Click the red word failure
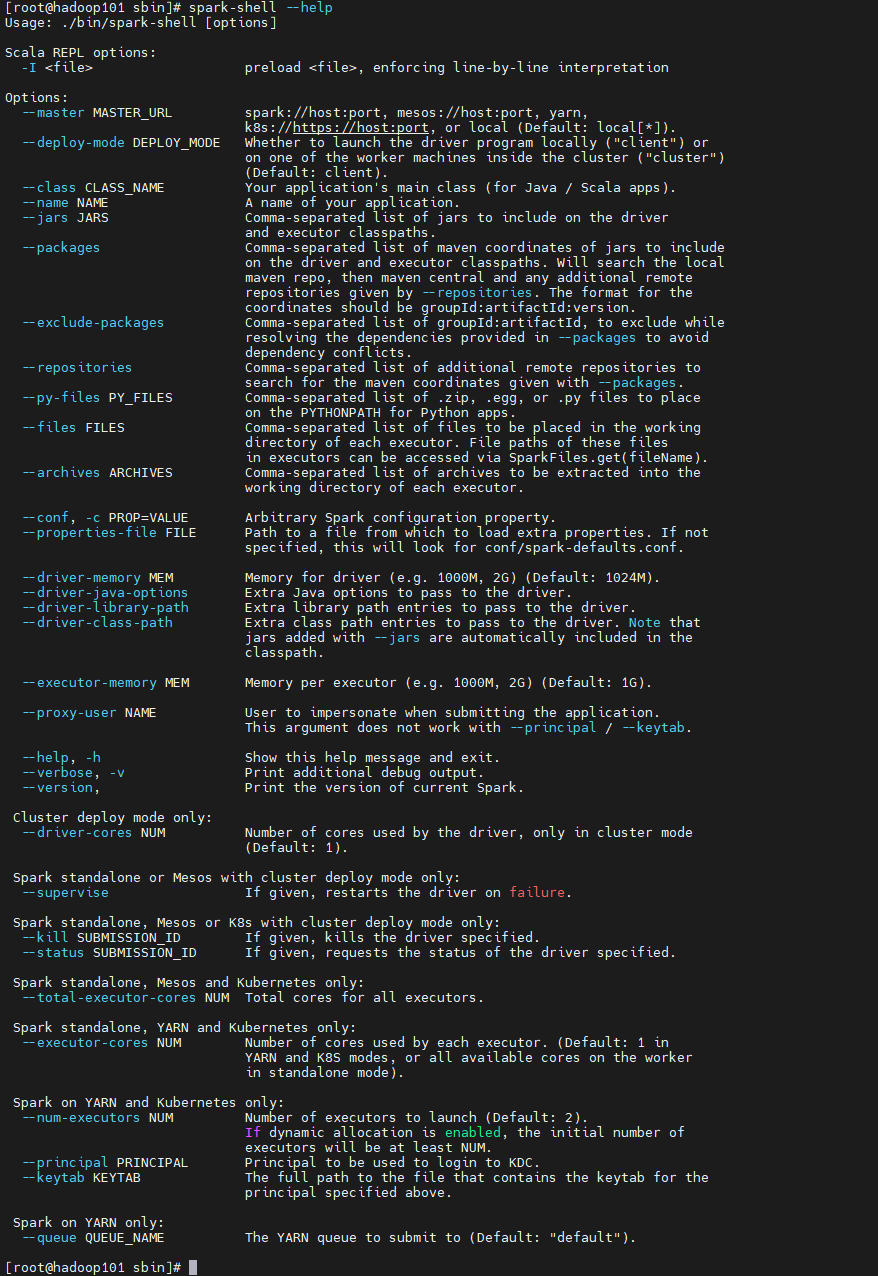 click(x=537, y=892)
